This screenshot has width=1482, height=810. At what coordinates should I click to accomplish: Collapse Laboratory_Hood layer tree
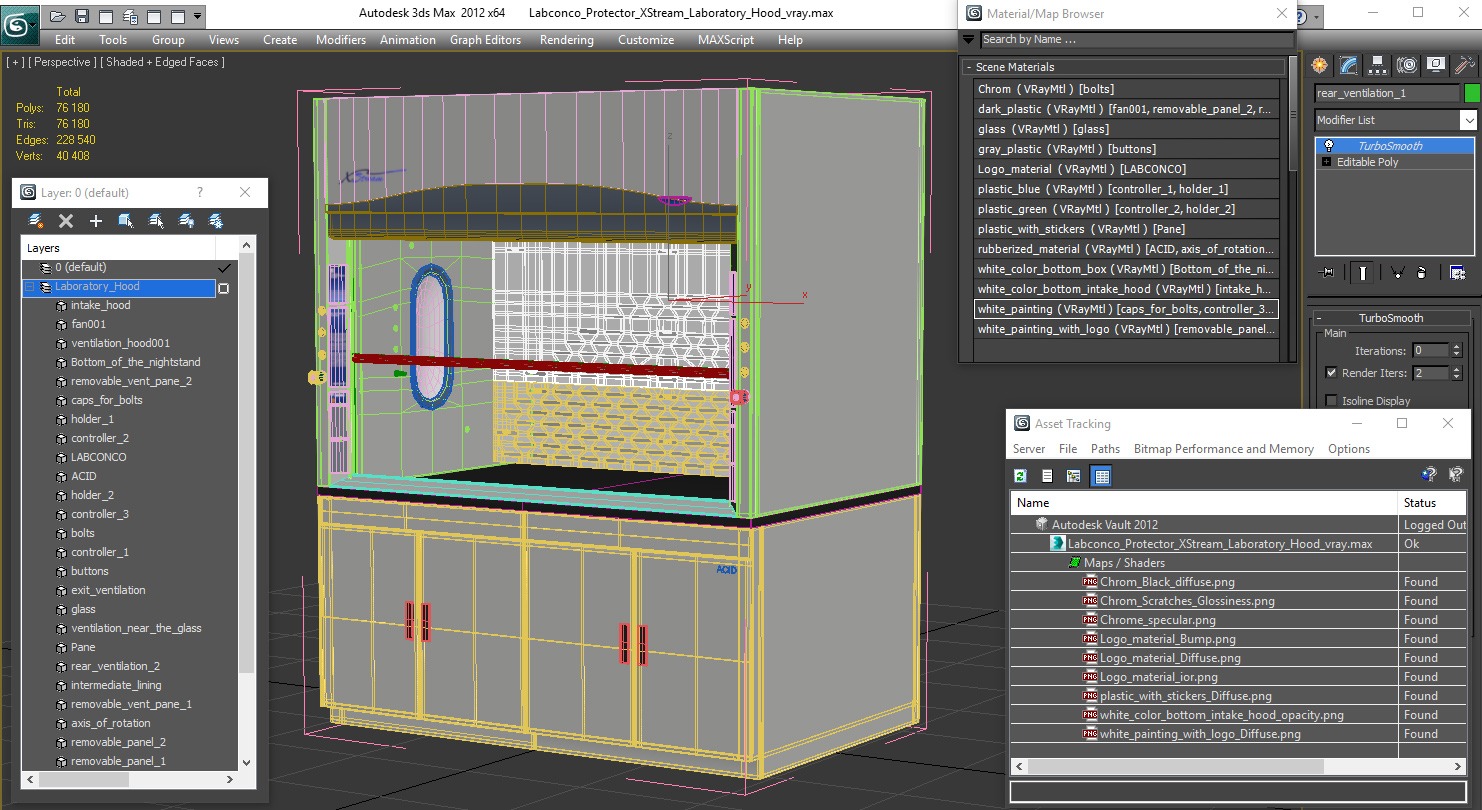29,287
